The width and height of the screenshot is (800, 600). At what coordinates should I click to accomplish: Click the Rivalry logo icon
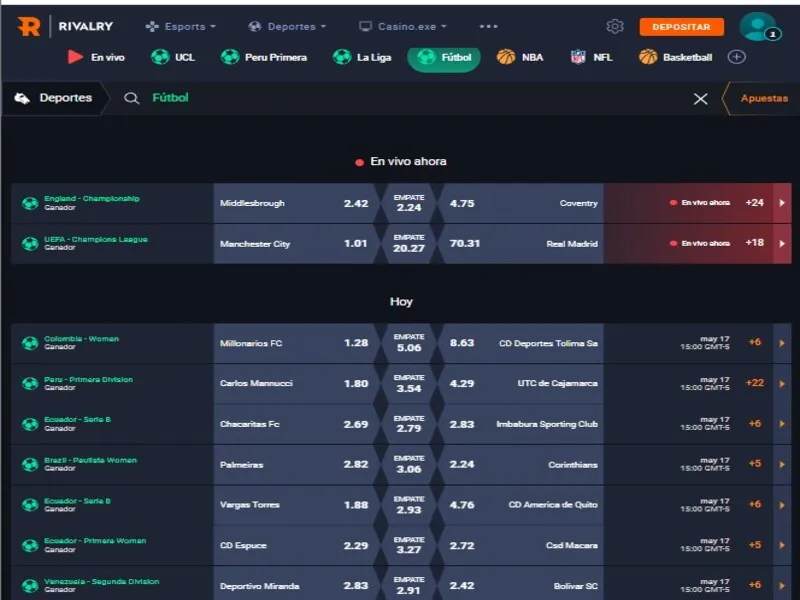click(x=29, y=27)
